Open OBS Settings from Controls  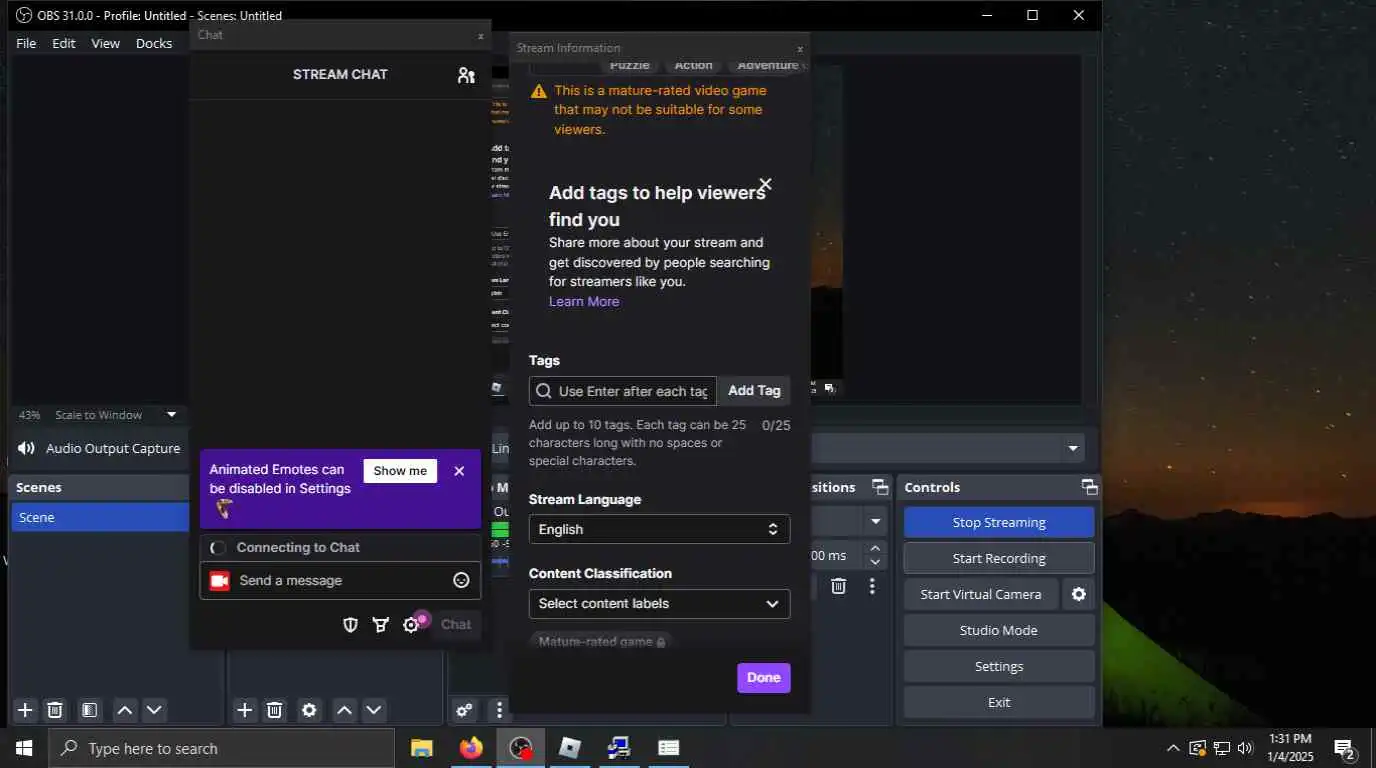coord(999,666)
